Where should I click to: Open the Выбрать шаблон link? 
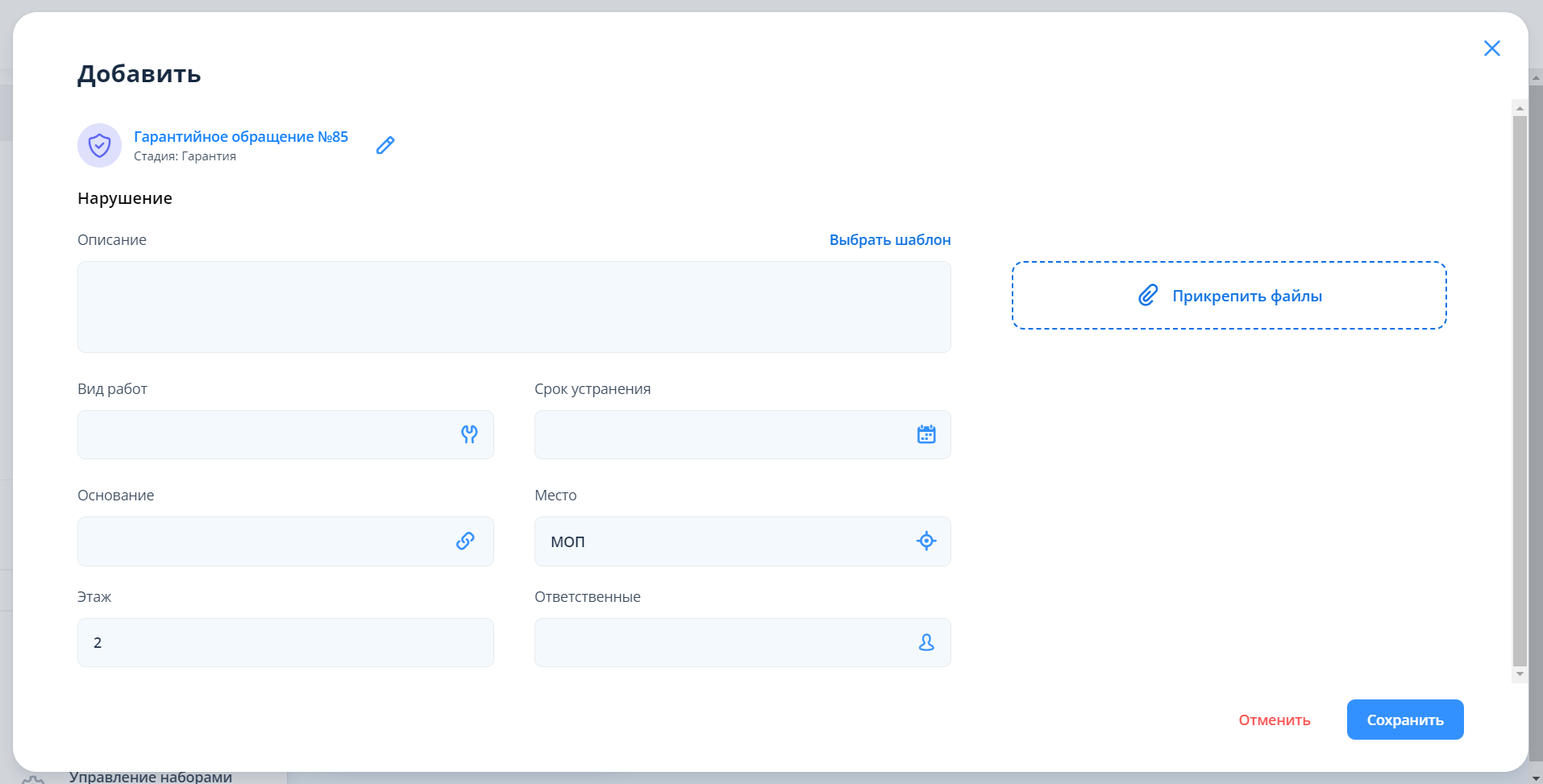pyautogui.click(x=890, y=240)
